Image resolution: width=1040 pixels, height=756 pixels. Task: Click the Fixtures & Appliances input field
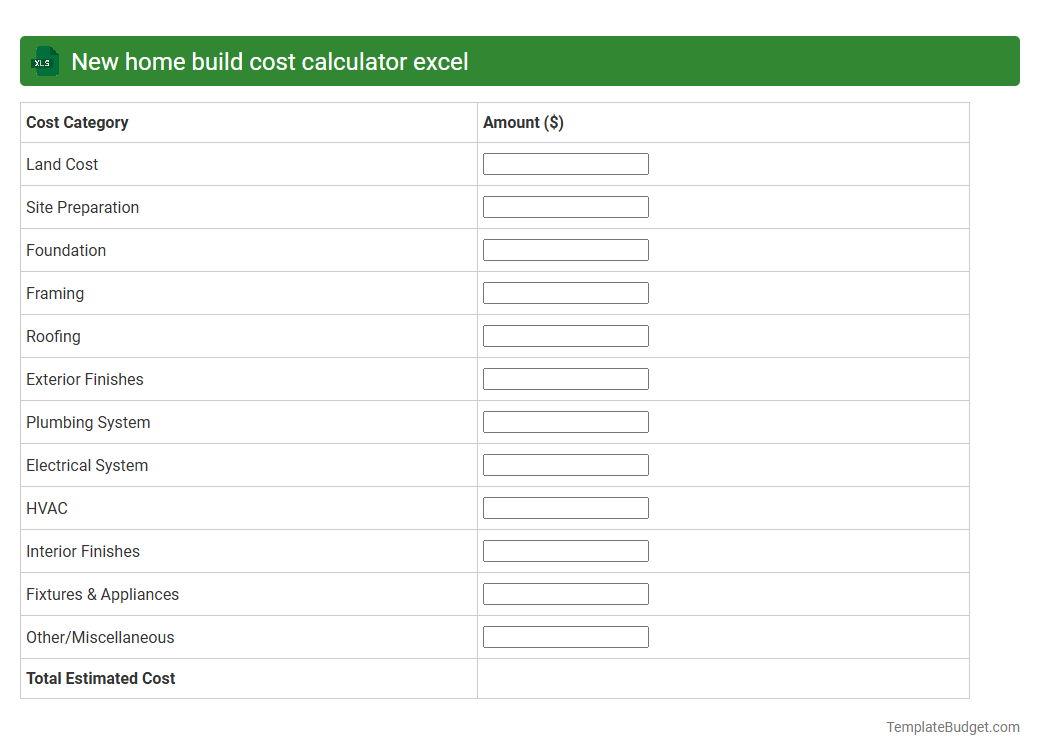point(565,593)
